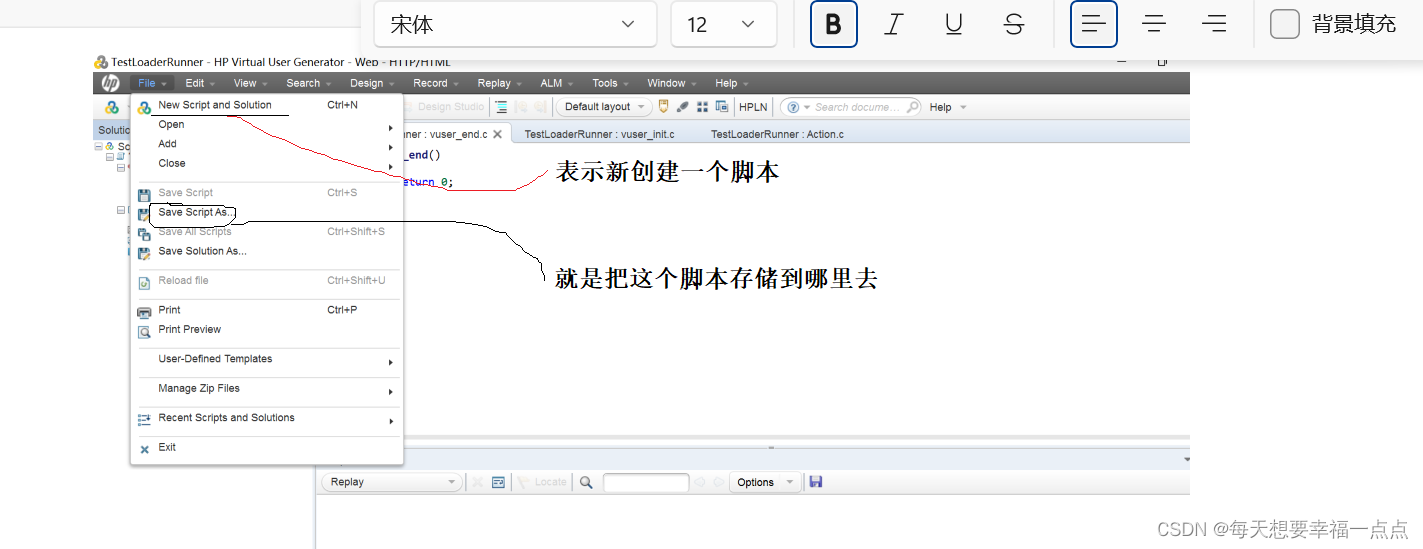Open the Help menu in menu bar

[x=732, y=84]
